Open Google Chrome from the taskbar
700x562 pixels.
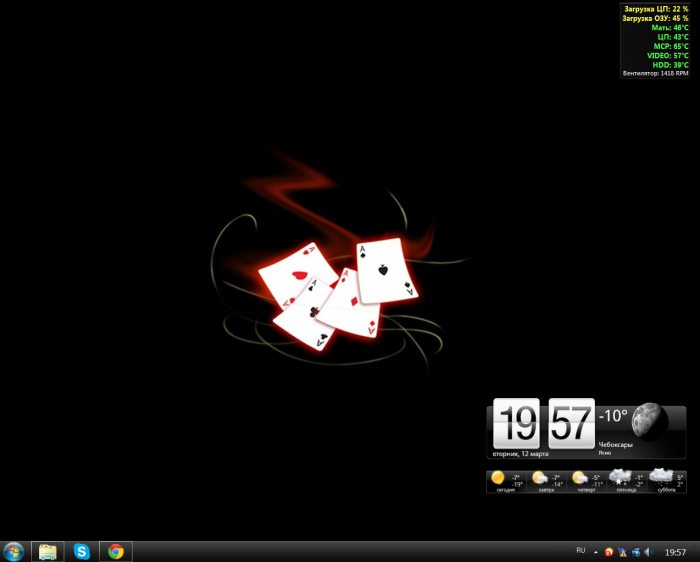(116, 552)
